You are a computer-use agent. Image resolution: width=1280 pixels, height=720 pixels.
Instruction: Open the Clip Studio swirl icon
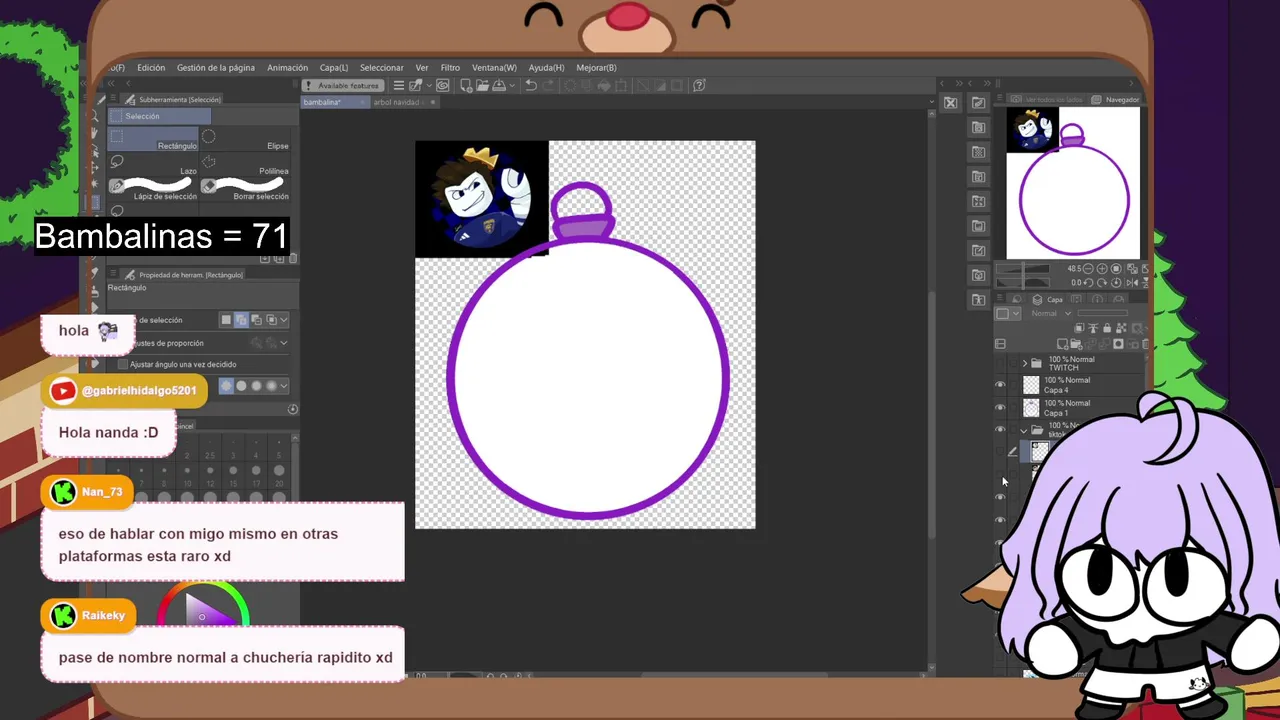coord(443,85)
